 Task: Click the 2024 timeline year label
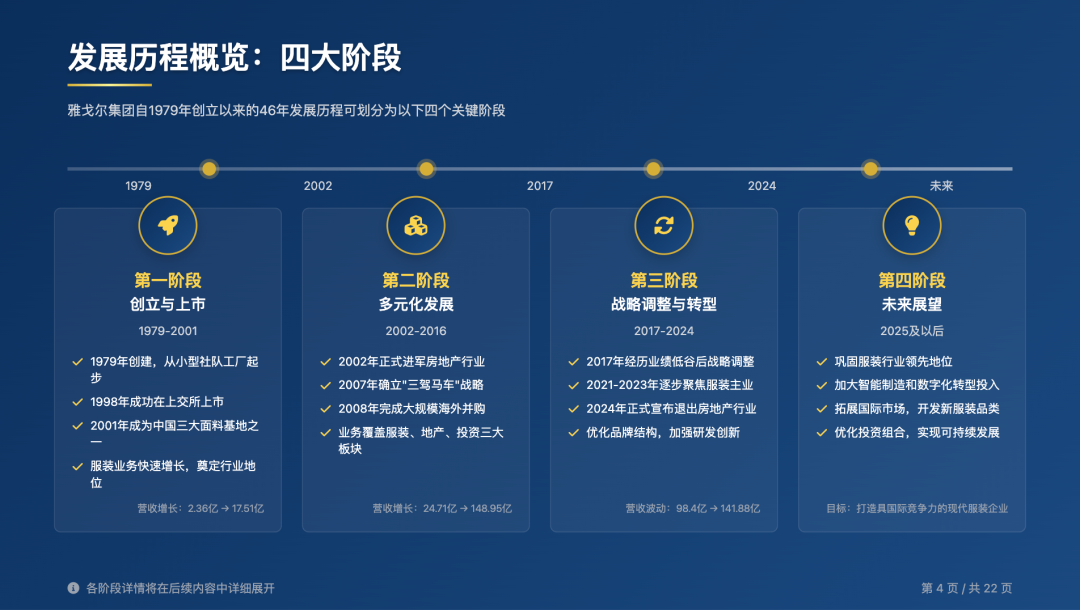[x=762, y=186]
